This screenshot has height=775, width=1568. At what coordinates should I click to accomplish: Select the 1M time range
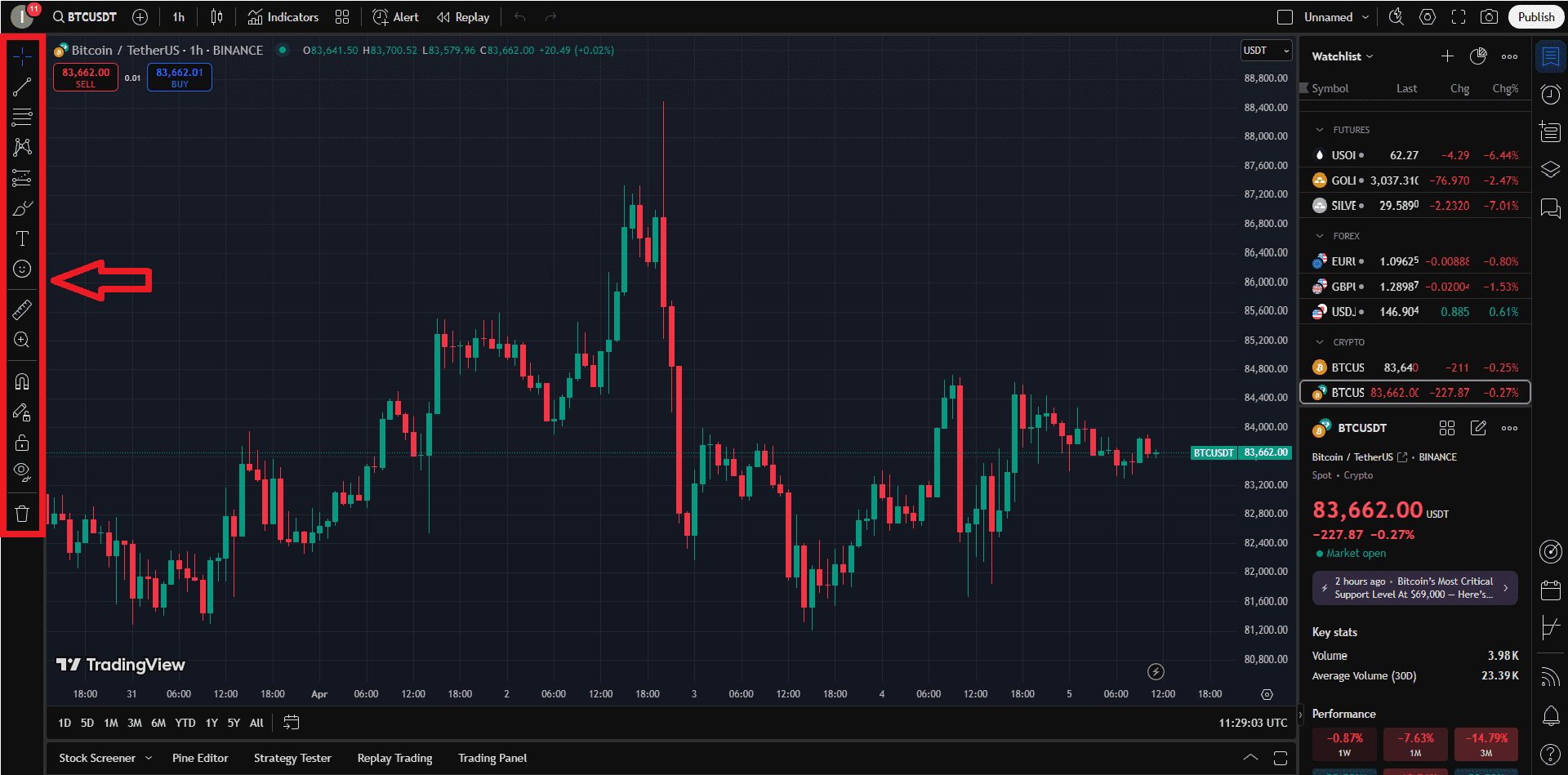(111, 723)
